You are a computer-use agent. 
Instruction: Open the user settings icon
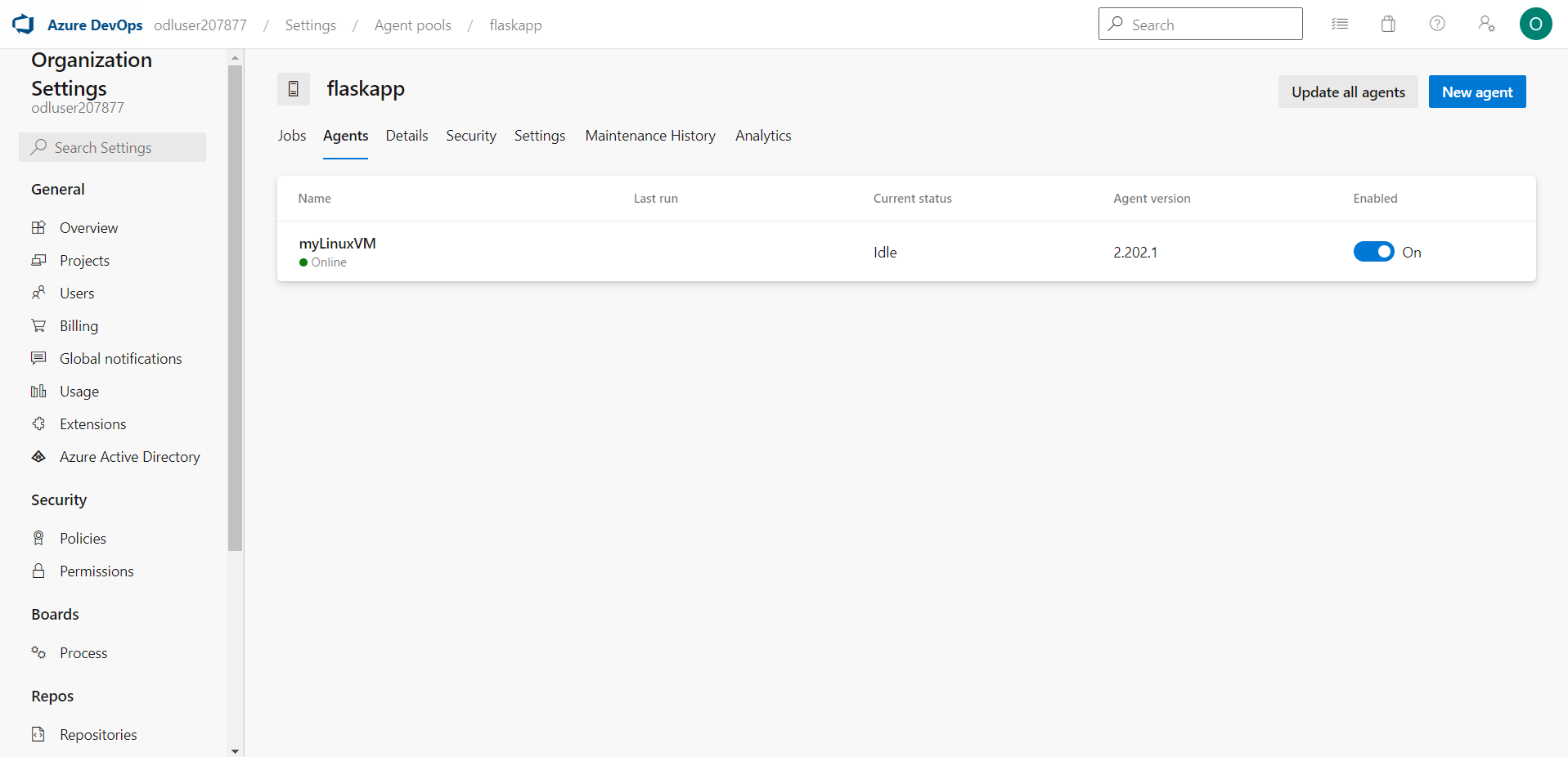[x=1486, y=24]
